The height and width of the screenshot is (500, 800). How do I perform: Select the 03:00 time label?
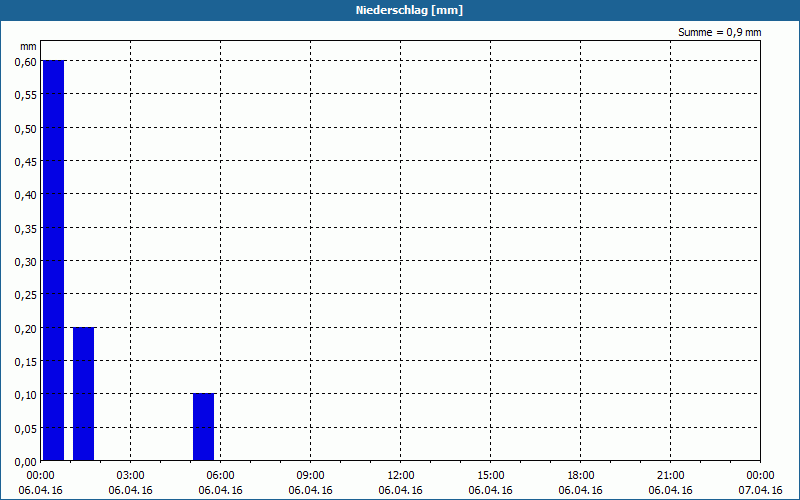[131, 476]
